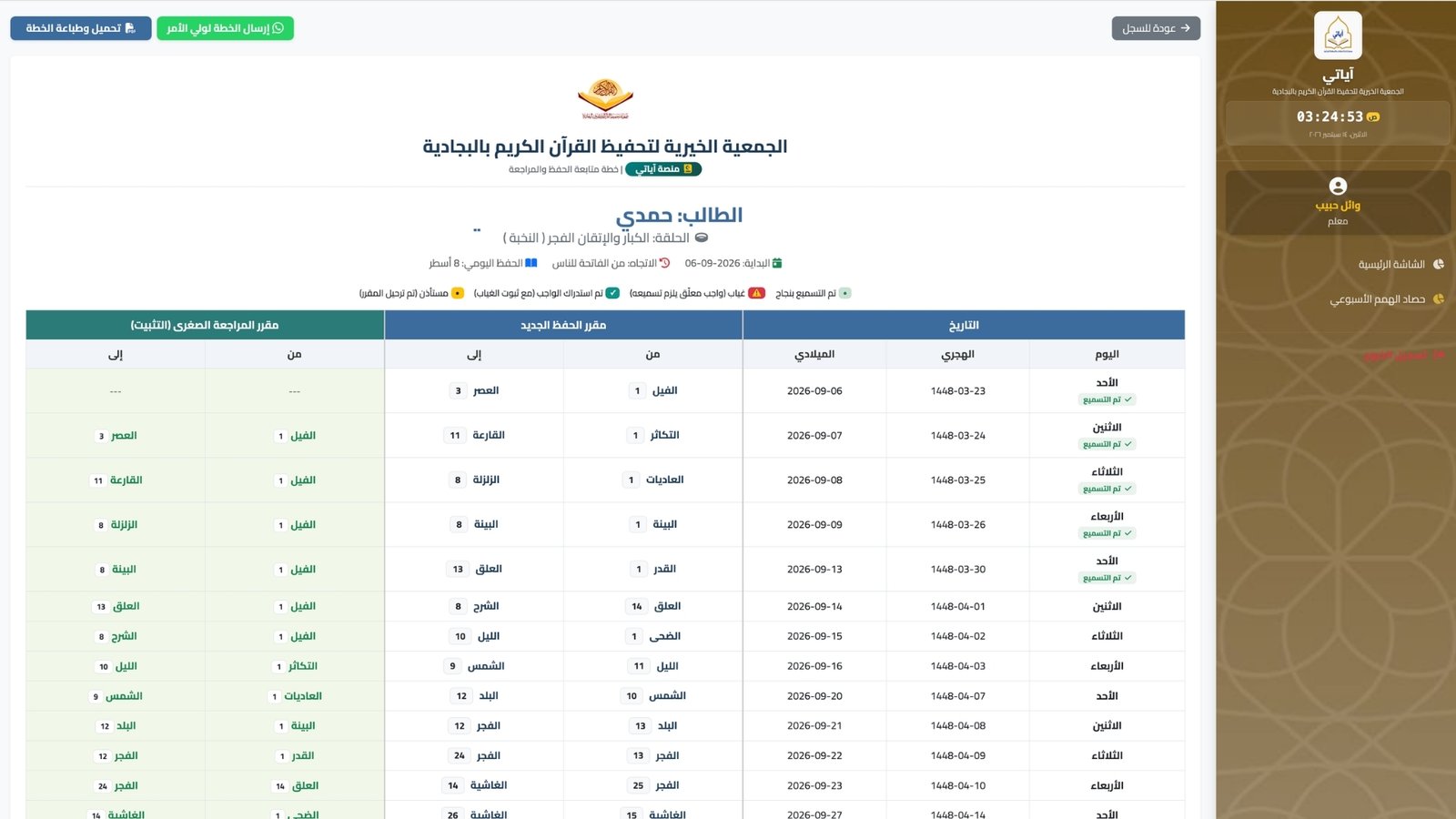Click the yellow dot legend icon for مستأذن
The height and width of the screenshot is (819, 1456).
click(x=458, y=293)
